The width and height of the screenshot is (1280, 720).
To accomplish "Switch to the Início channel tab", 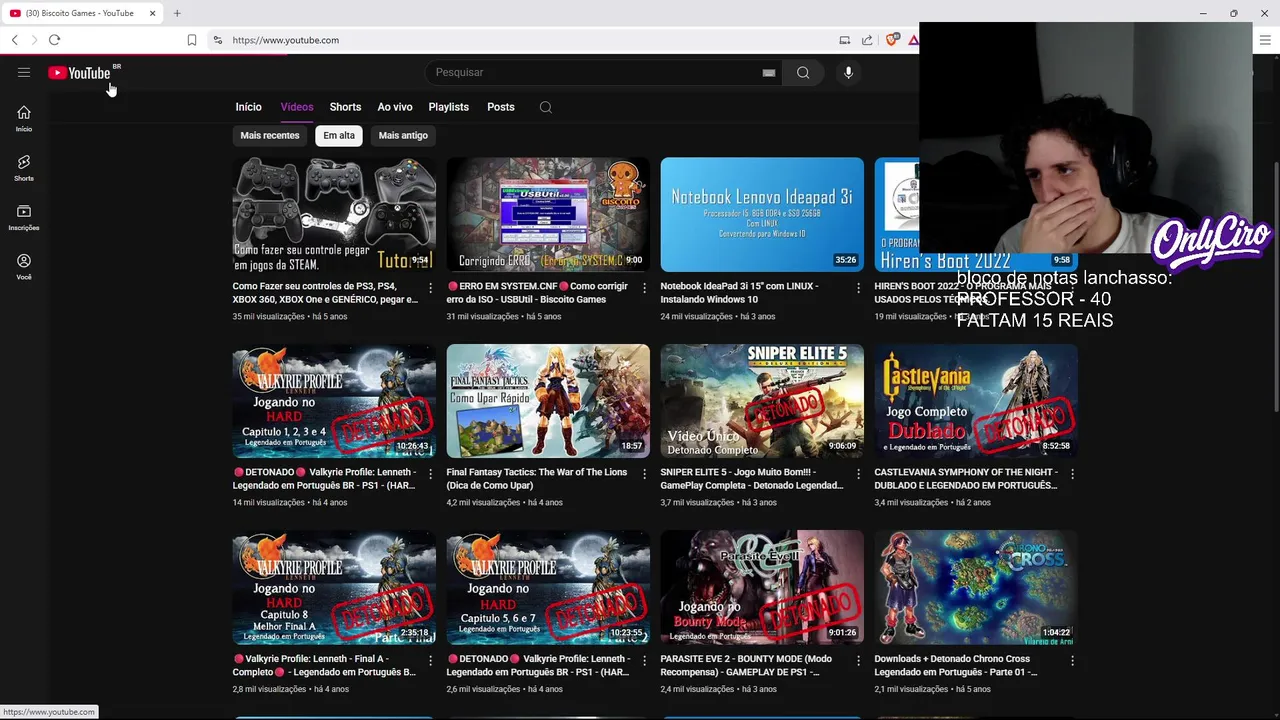I will coord(248,107).
